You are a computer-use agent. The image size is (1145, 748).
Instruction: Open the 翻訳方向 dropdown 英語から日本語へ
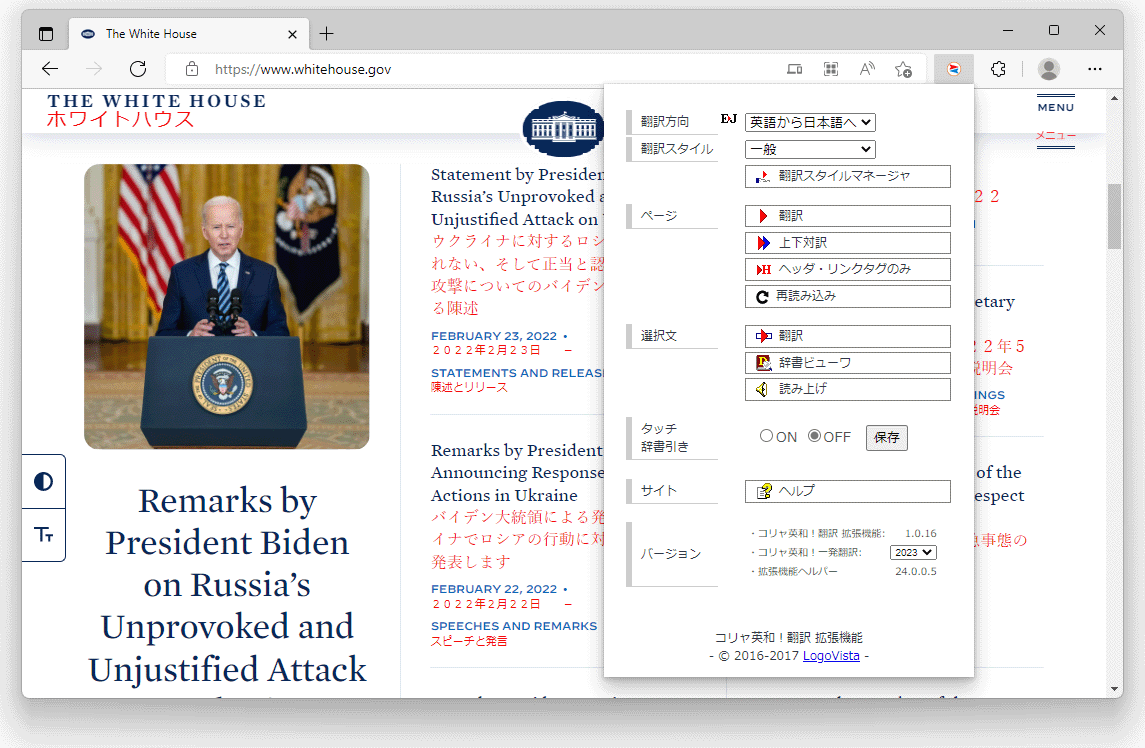pyautogui.click(x=810, y=123)
